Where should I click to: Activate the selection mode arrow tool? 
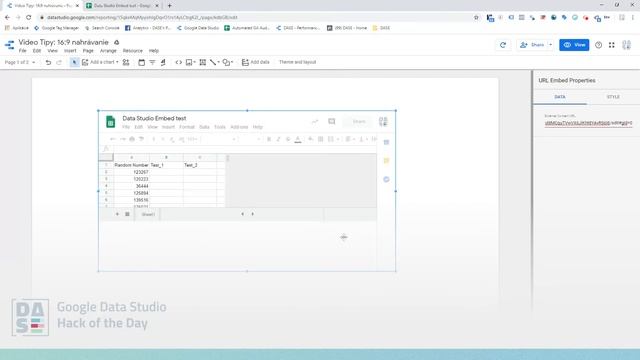point(74,62)
